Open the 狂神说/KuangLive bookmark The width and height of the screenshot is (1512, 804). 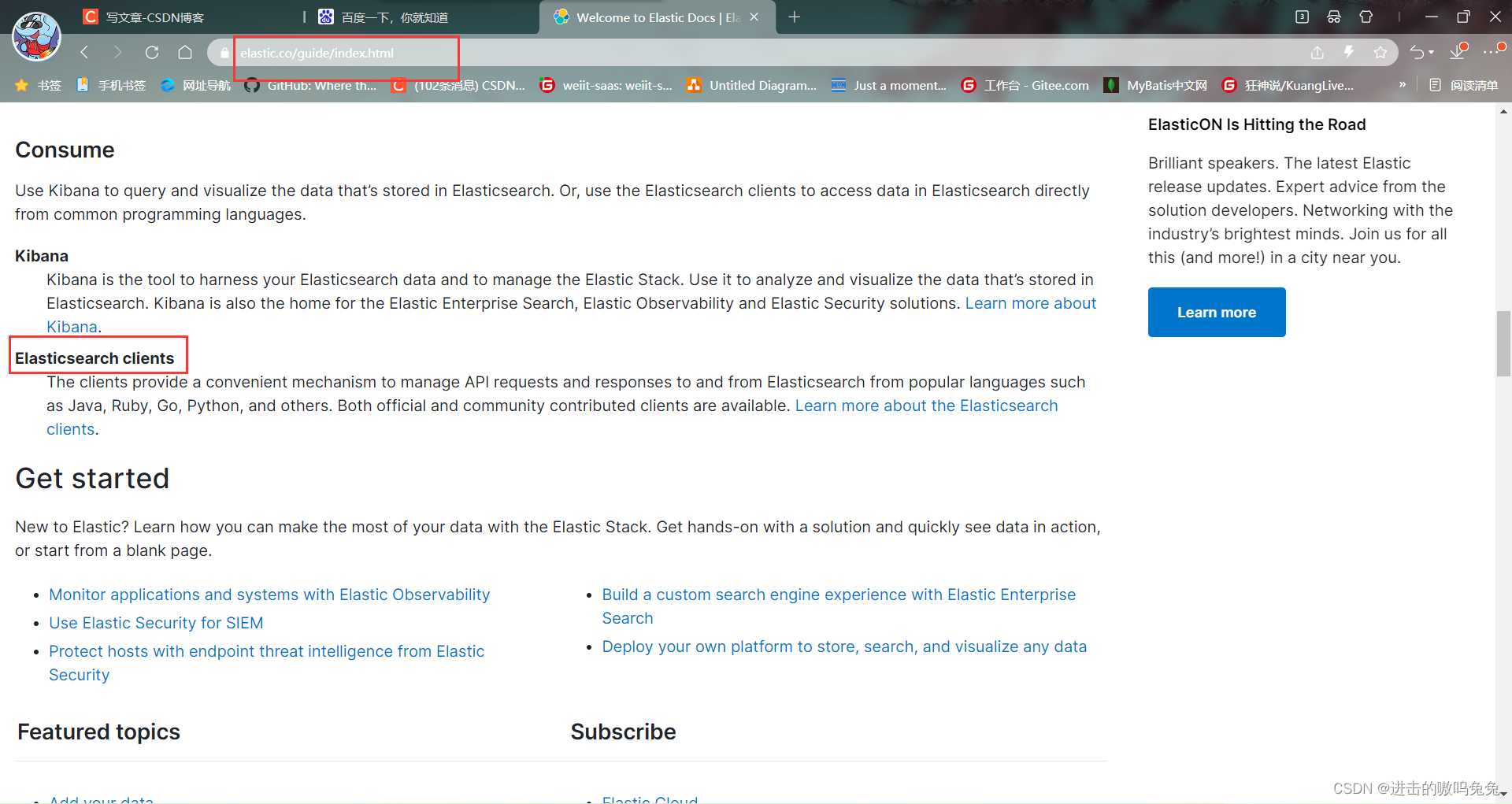[1288, 85]
